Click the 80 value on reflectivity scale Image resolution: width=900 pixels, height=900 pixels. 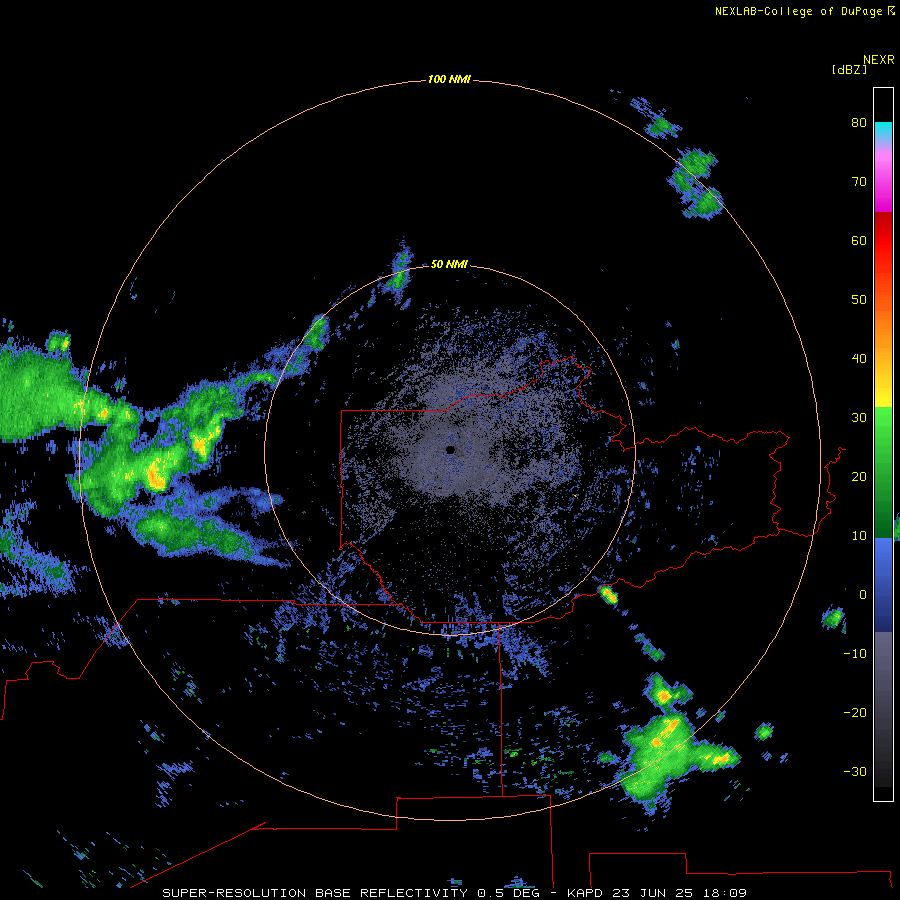(x=859, y=122)
